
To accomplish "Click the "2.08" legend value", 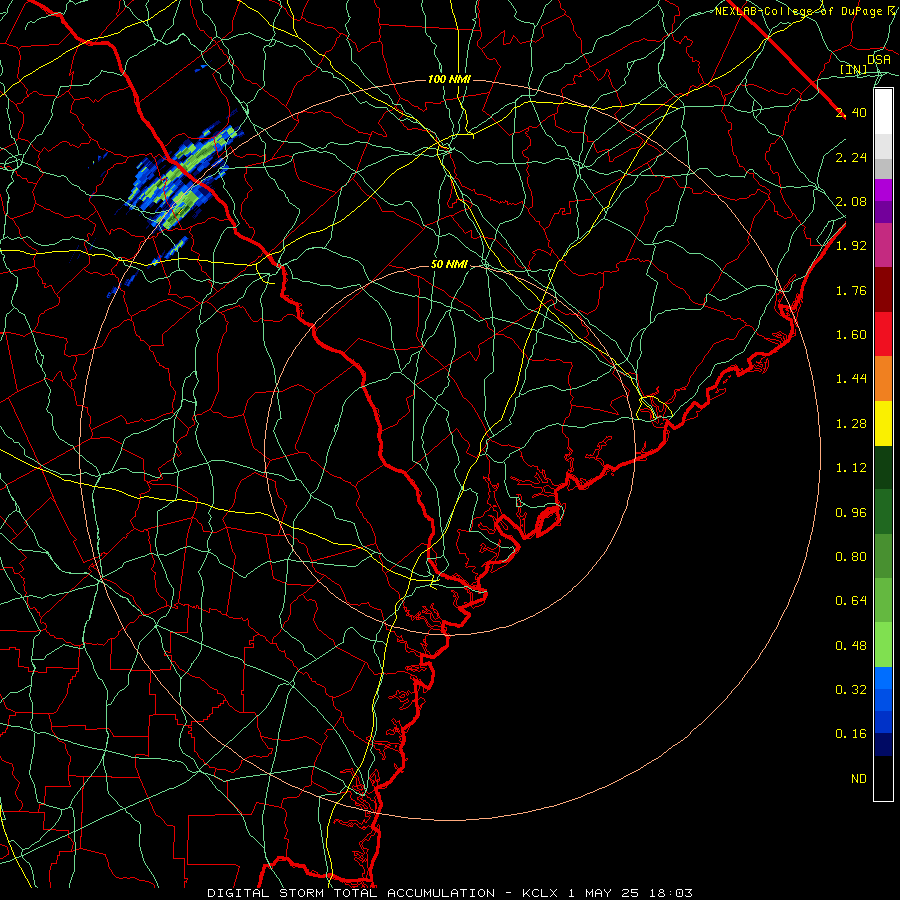I will [x=851, y=201].
